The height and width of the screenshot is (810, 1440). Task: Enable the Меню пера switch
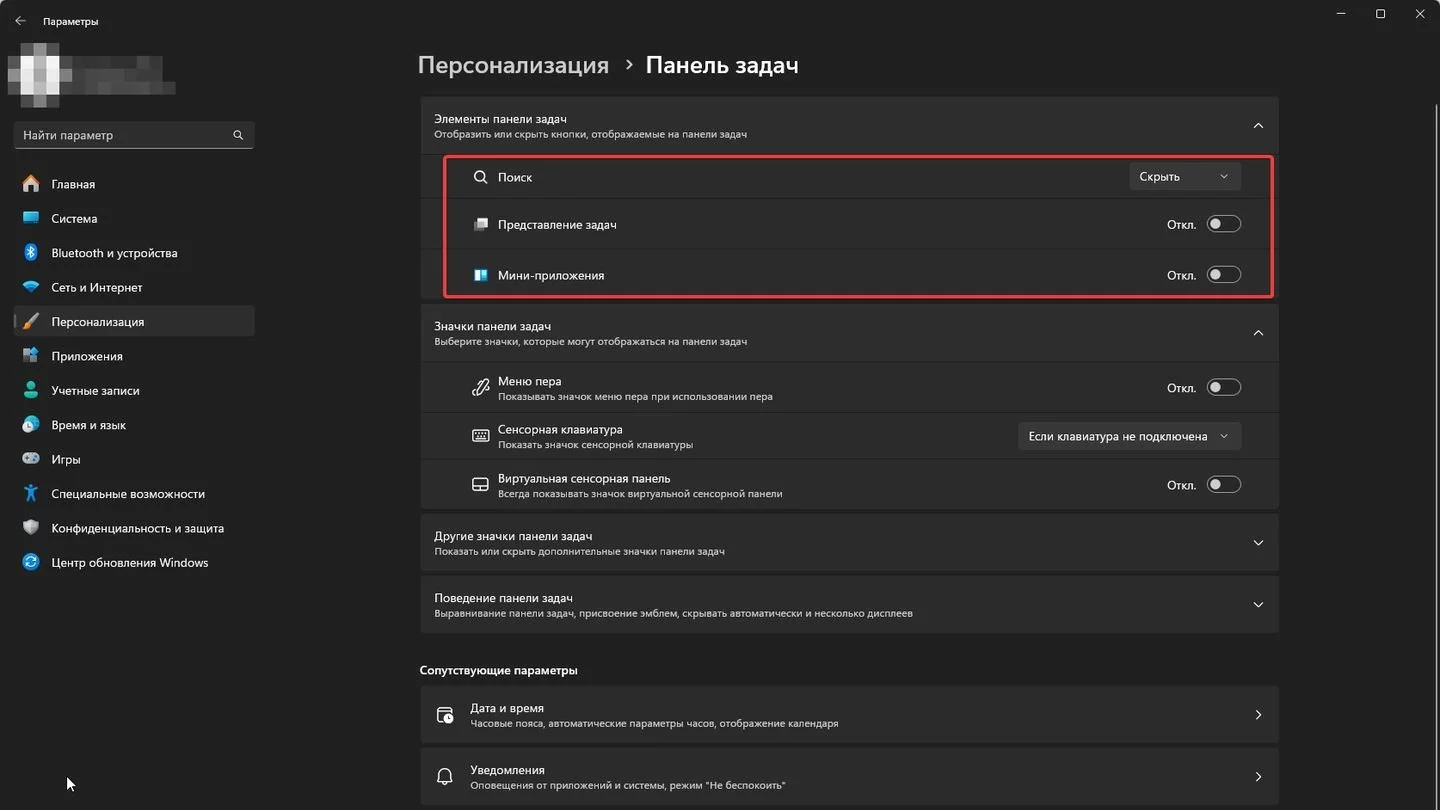pyautogui.click(x=1223, y=387)
